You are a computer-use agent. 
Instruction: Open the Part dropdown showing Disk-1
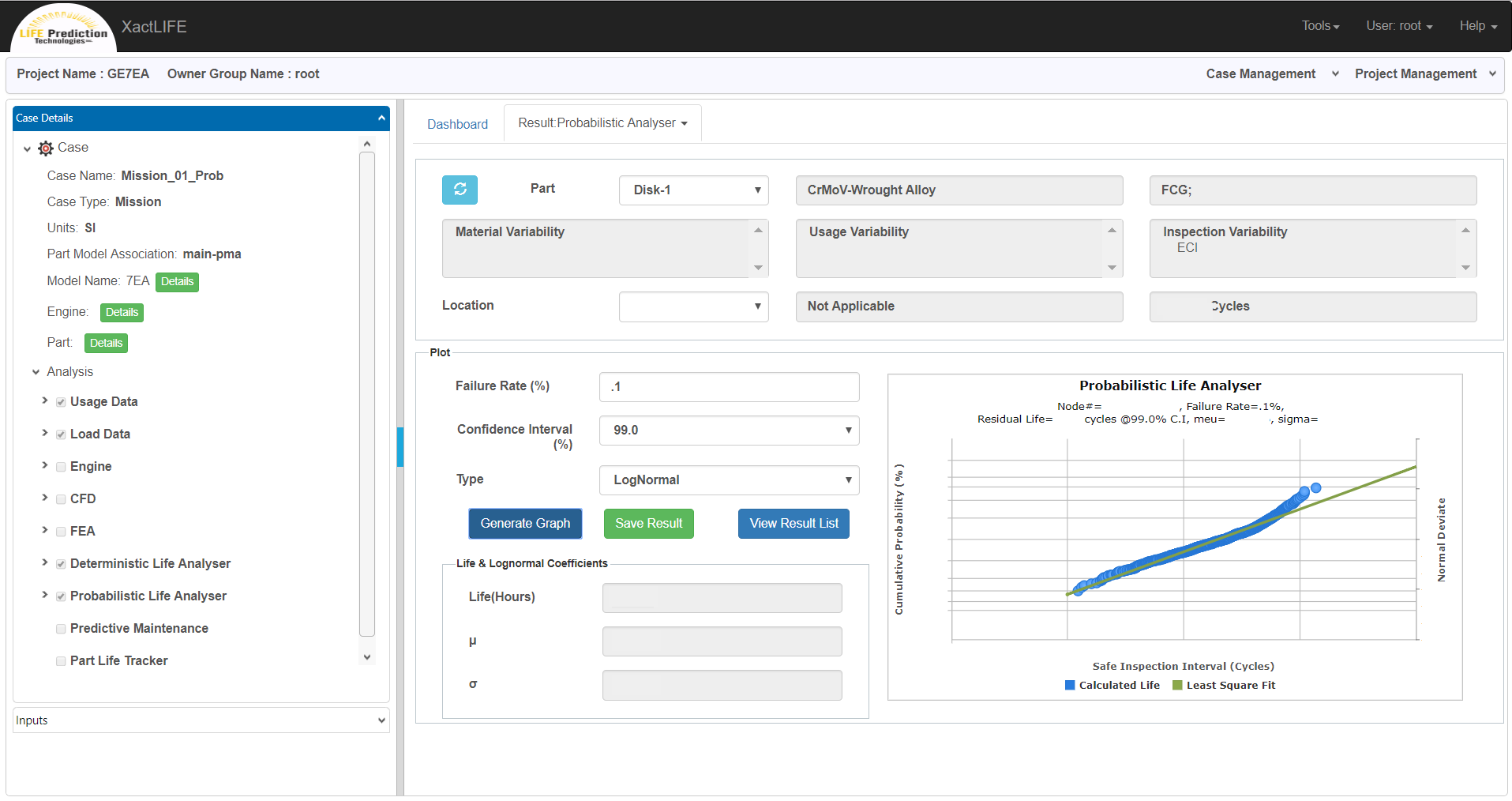694,190
